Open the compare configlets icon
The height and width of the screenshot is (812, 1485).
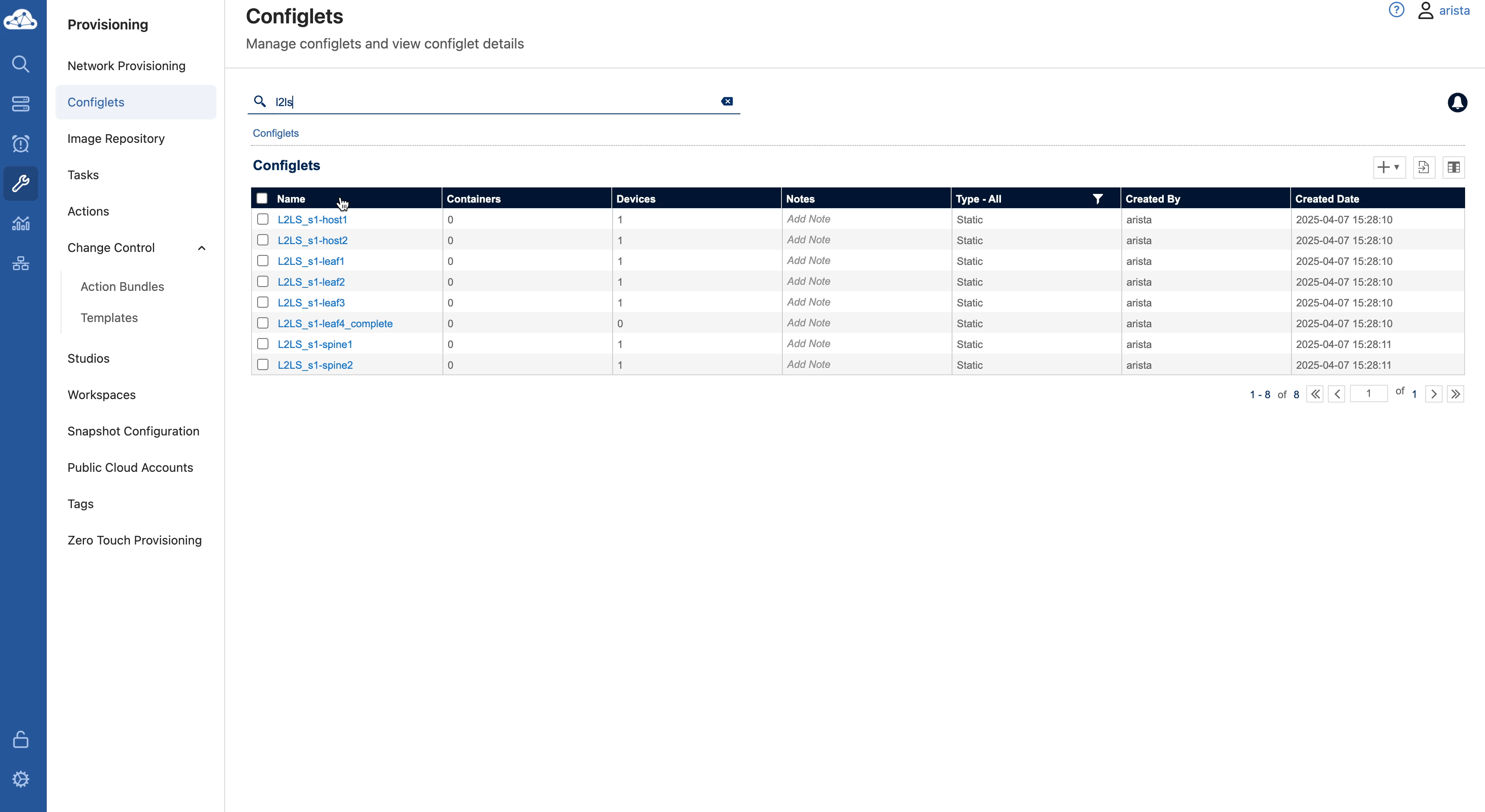tap(1453, 167)
